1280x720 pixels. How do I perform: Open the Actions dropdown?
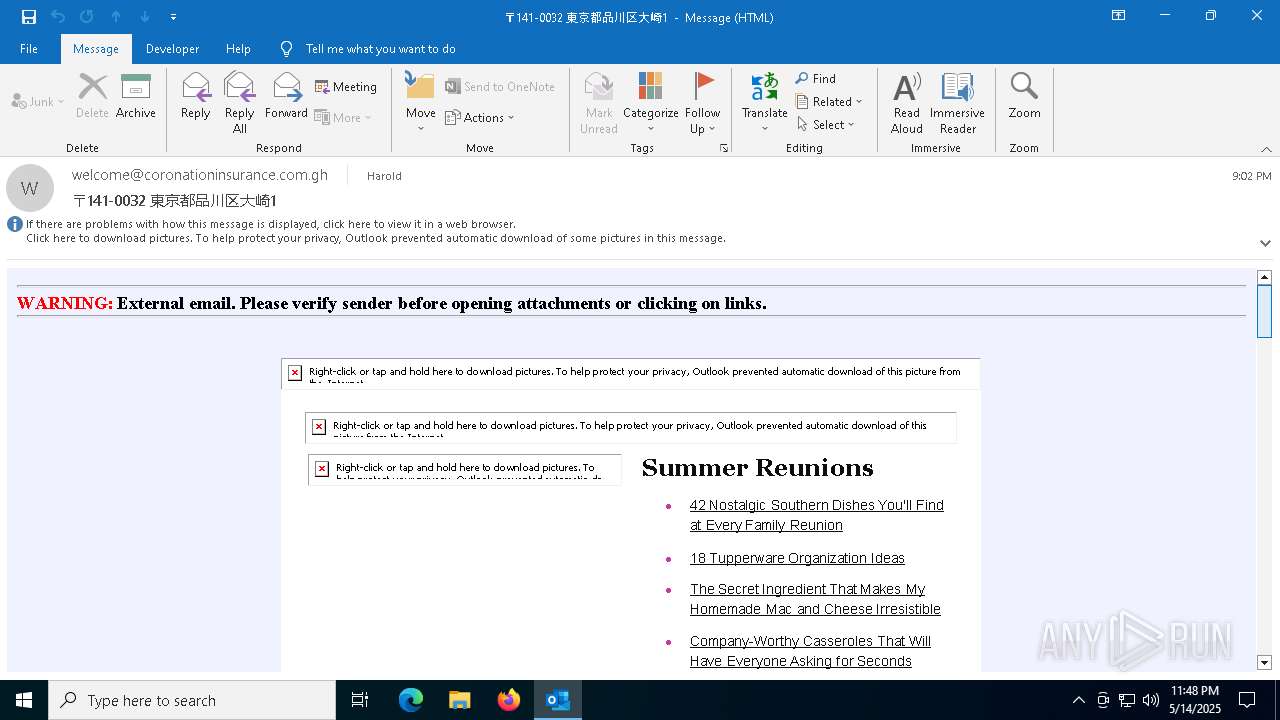(480, 117)
